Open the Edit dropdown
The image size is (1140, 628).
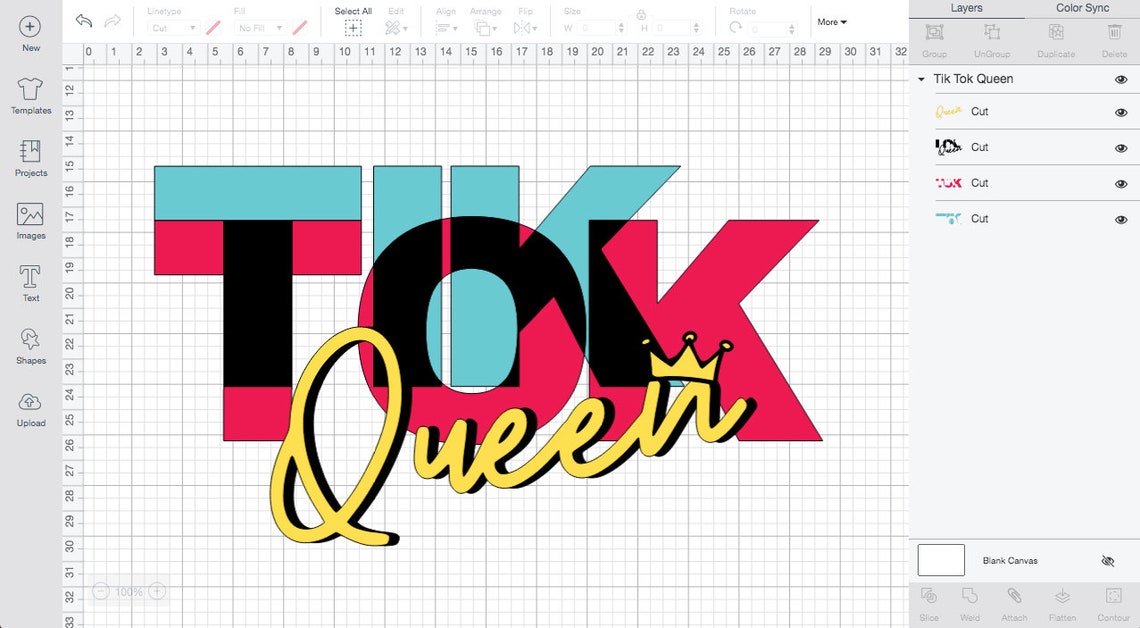[396, 28]
